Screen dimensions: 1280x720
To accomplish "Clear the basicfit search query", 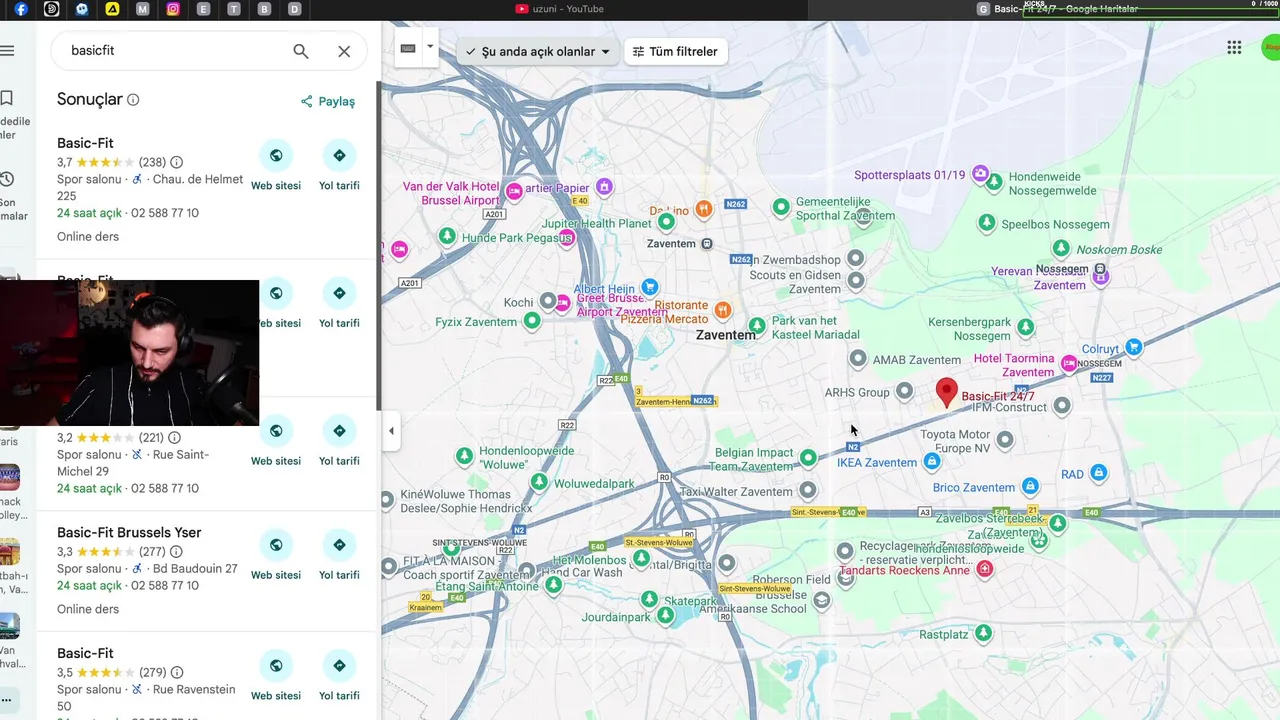I will (x=344, y=51).
